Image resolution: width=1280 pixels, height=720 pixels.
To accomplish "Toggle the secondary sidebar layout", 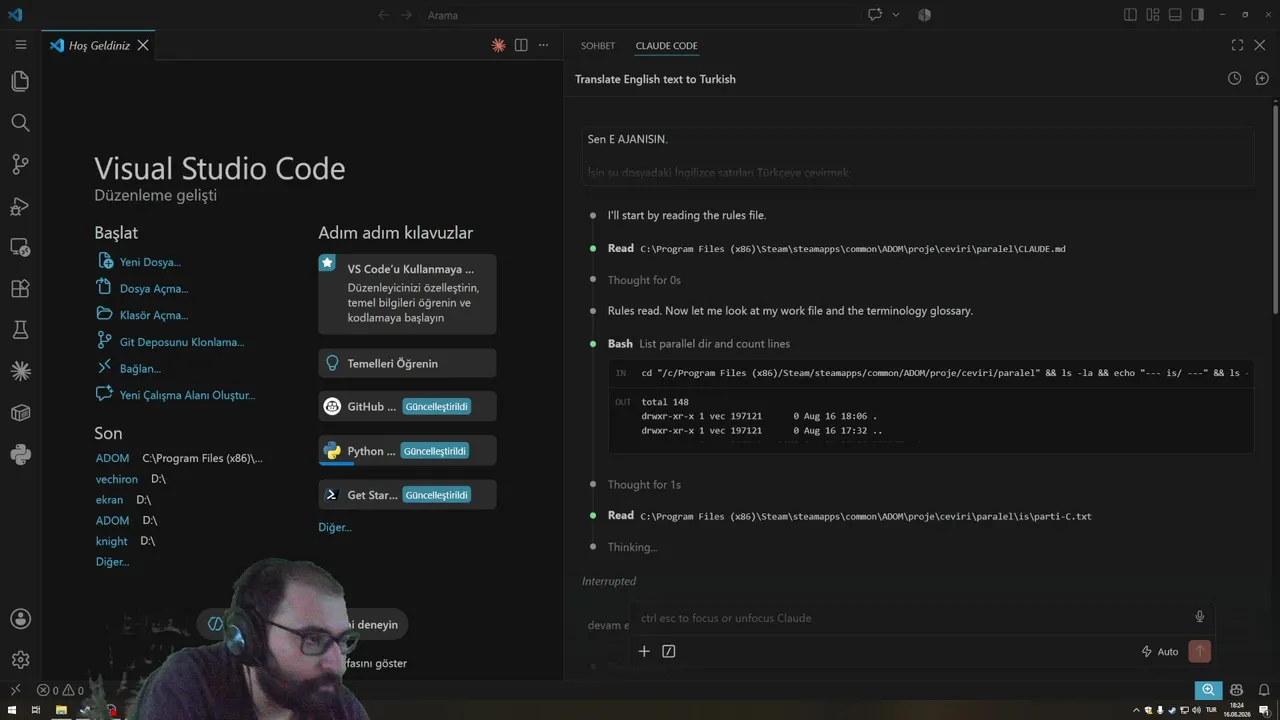I will tap(1198, 15).
